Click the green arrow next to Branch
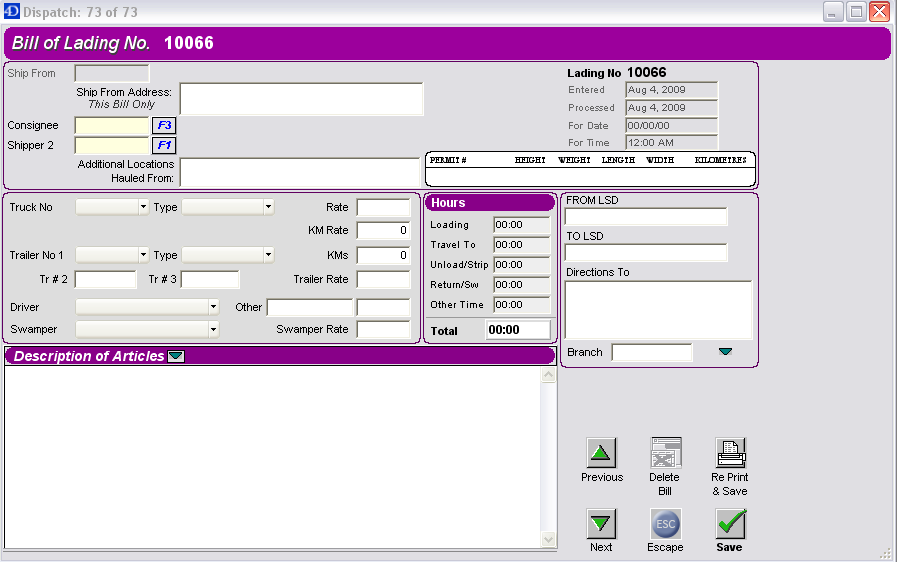897x562 pixels. click(x=725, y=352)
